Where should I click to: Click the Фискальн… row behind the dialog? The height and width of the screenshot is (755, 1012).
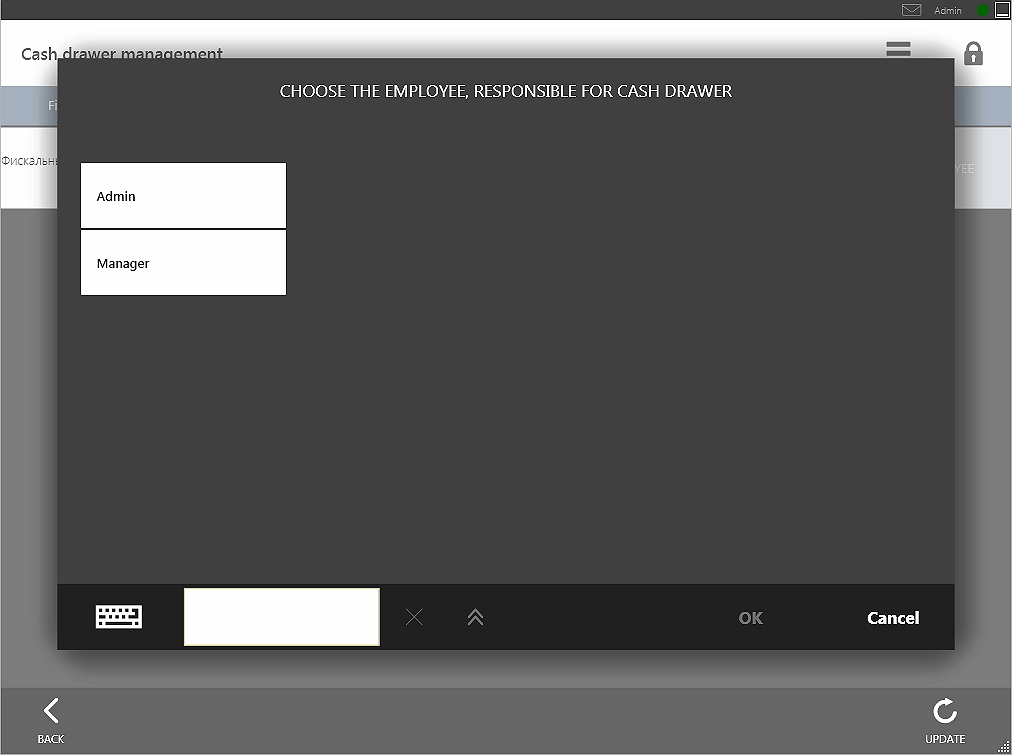[28, 161]
